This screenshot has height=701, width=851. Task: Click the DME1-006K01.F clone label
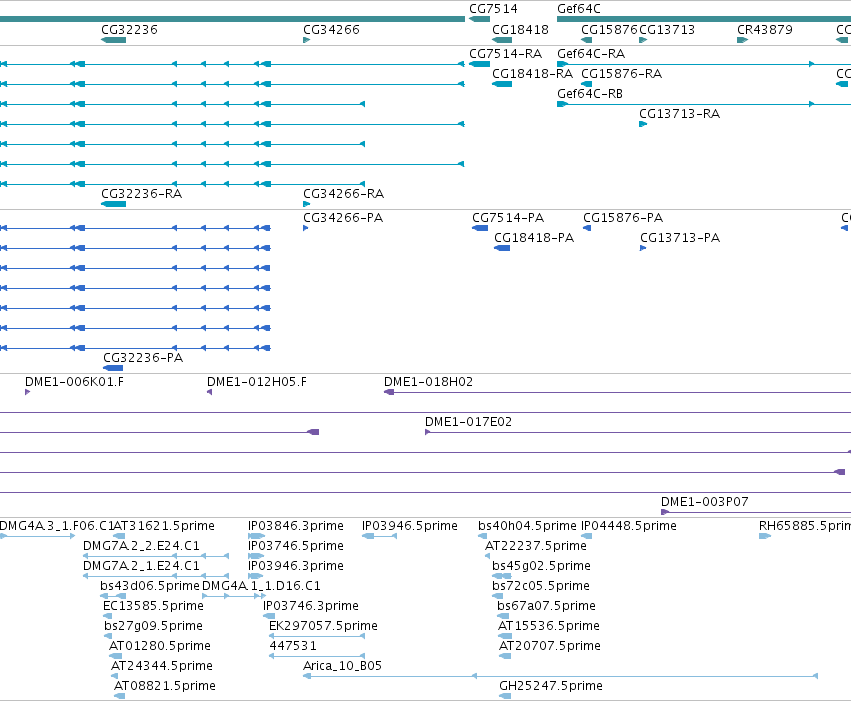74,382
